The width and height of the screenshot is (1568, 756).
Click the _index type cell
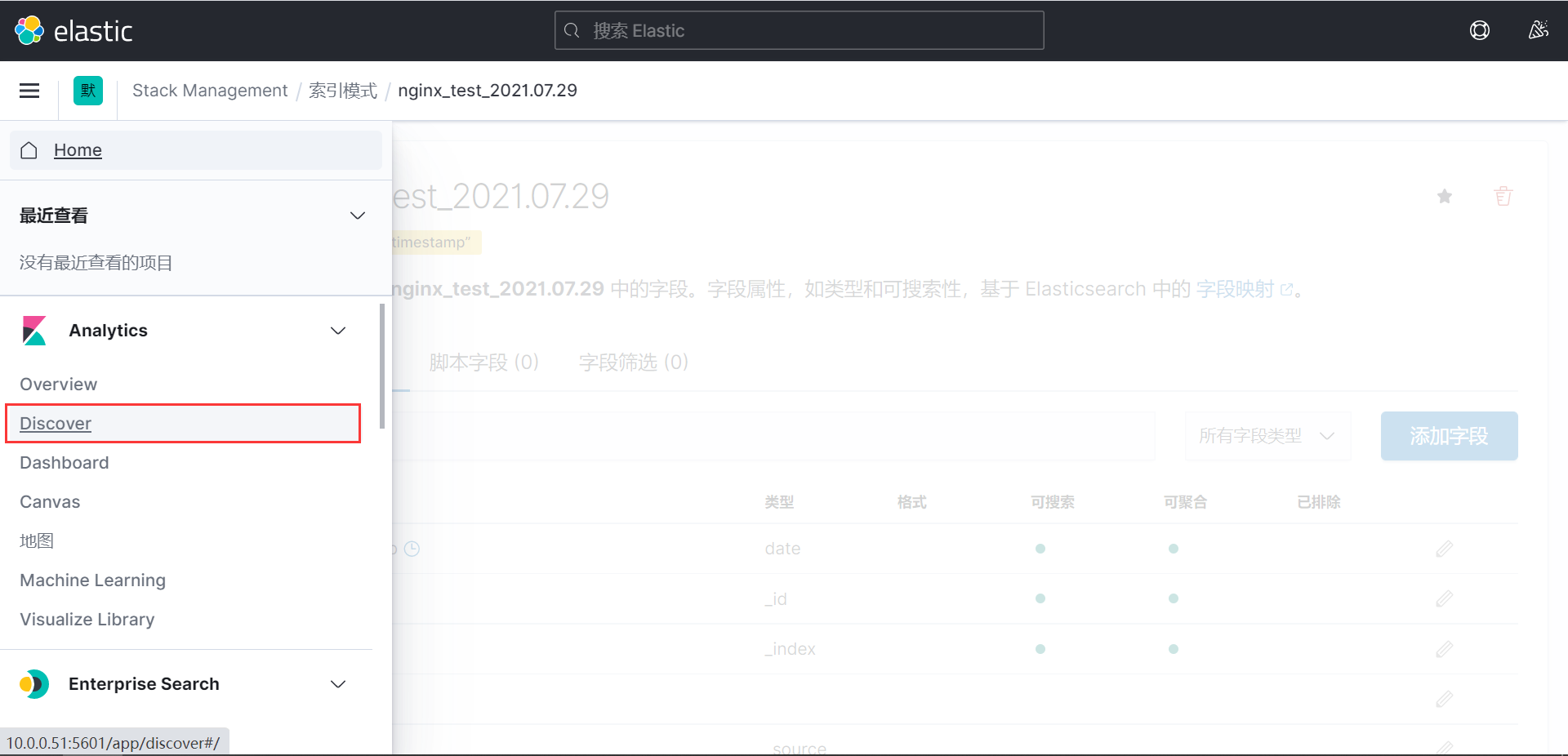(x=790, y=649)
